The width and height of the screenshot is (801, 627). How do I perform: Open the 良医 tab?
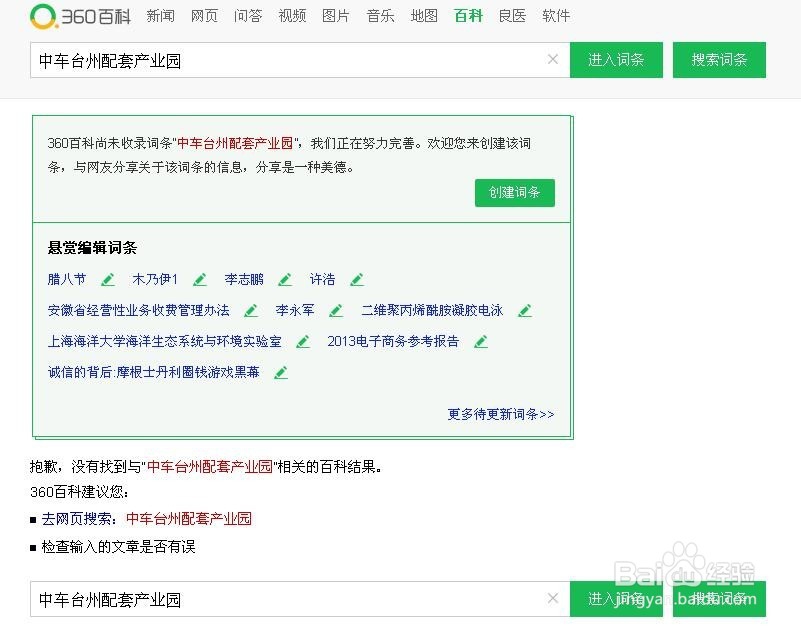(x=512, y=16)
